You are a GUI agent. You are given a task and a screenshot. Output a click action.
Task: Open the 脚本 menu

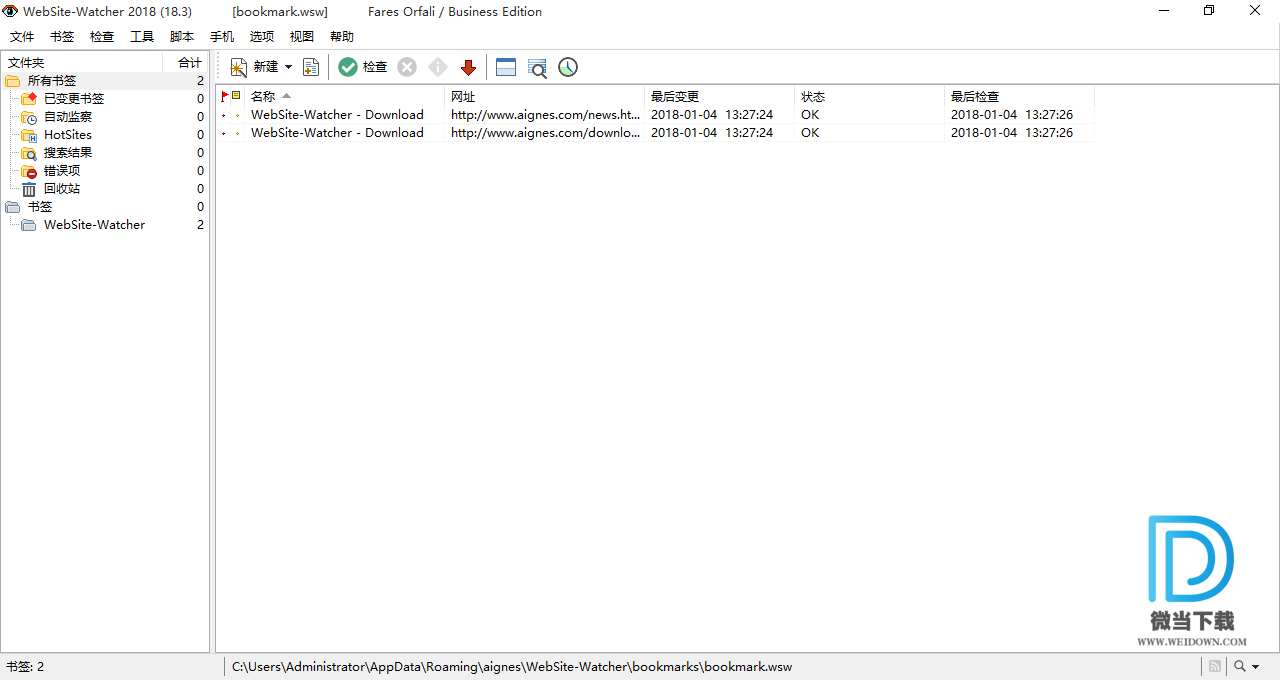click(182, 37)
